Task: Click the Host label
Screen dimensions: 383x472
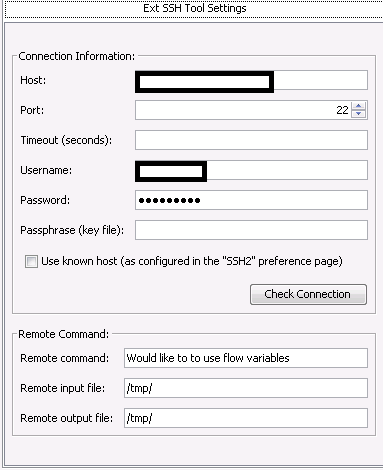Action: [33, 80]
